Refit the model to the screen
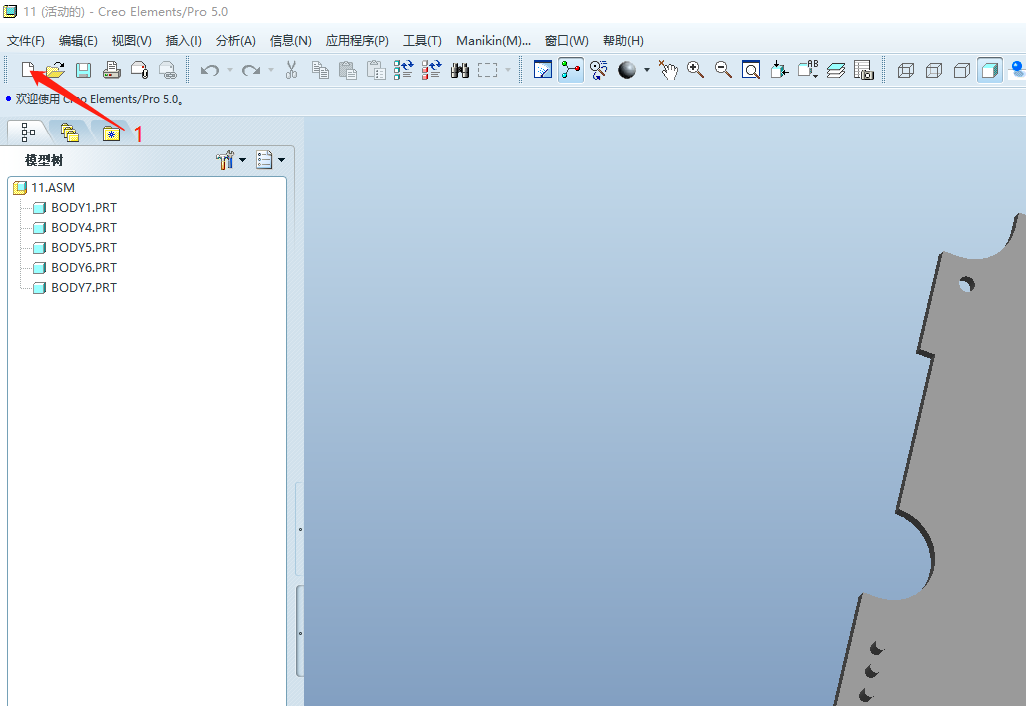The image size is (1026, 706). tap(751, 70)
